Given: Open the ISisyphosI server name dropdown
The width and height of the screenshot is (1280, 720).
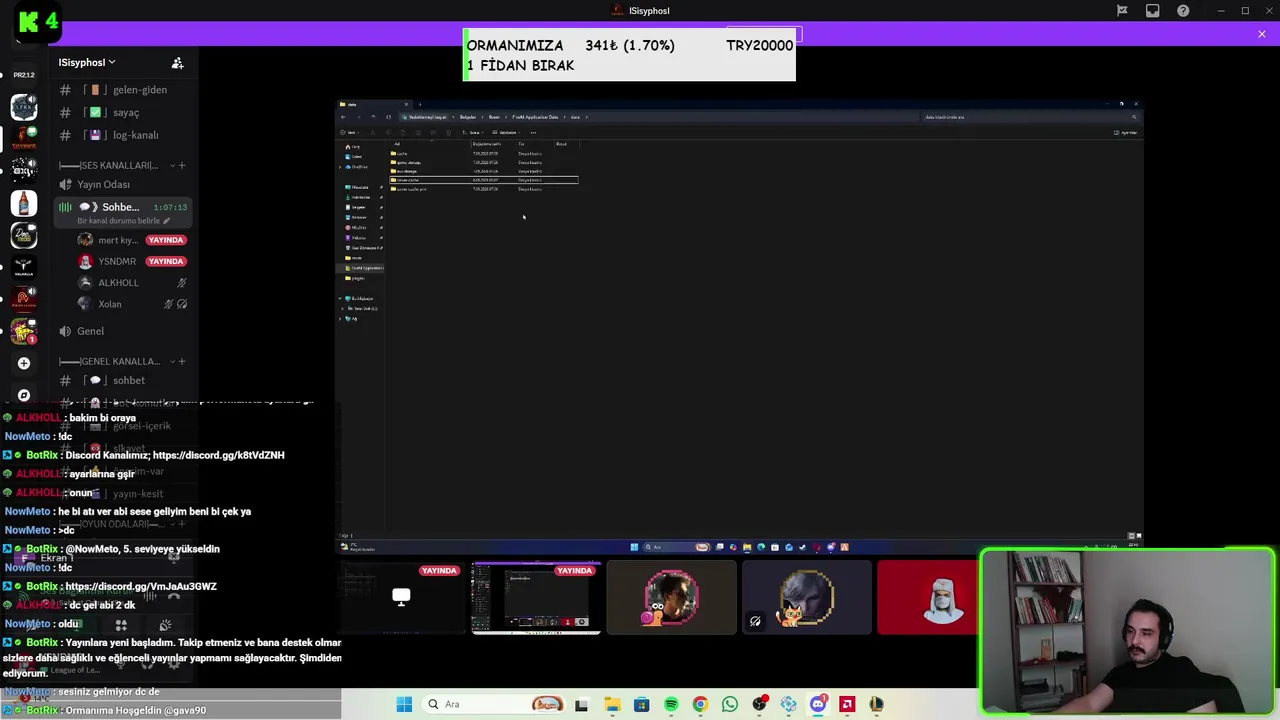Looking at the screenshot, I should pyautogui.click(x=86, y=62).
